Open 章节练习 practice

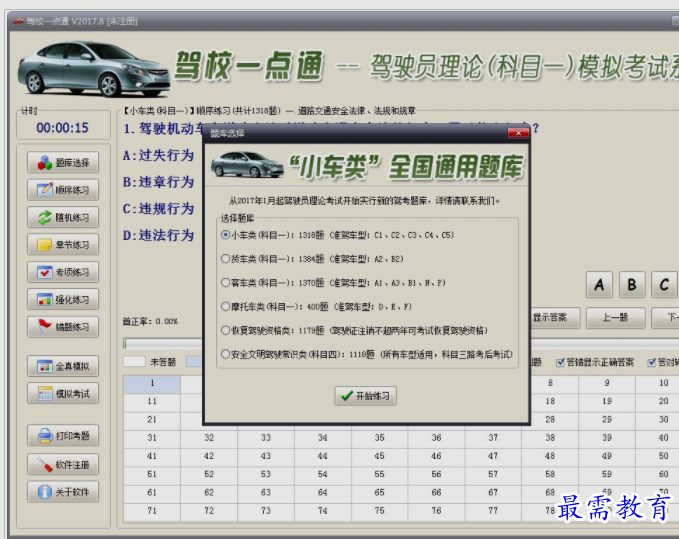[63, 245]
